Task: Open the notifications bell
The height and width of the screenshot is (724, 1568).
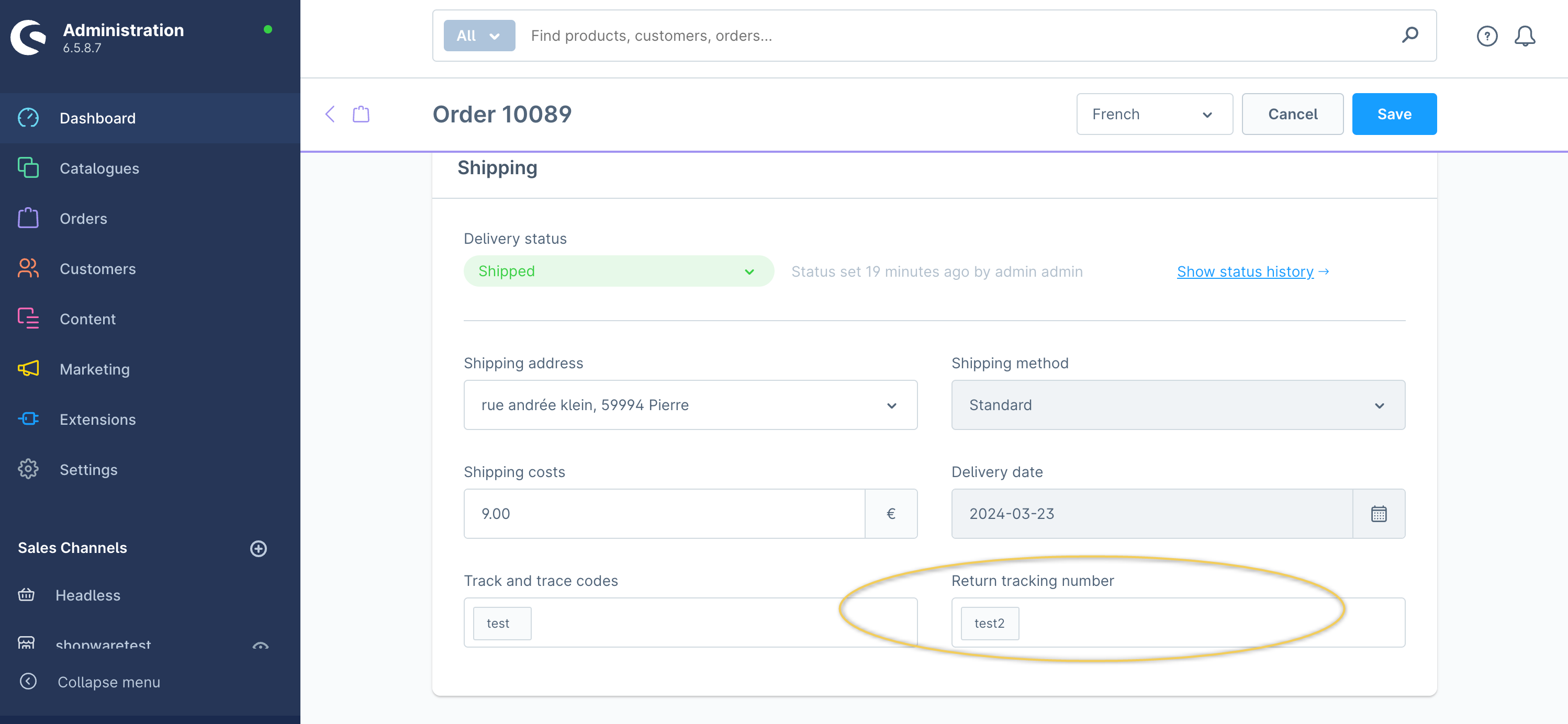Action: [1524, 36]
